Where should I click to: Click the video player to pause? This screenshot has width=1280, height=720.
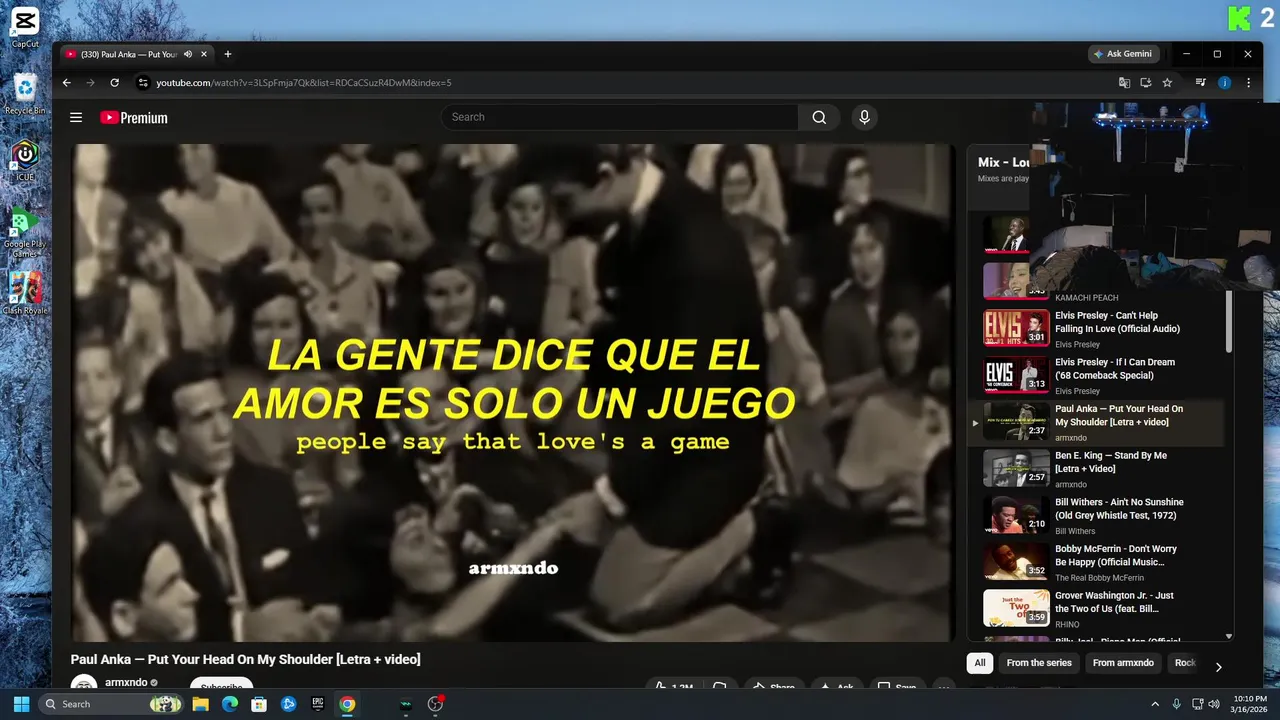(x=514, y=392)
